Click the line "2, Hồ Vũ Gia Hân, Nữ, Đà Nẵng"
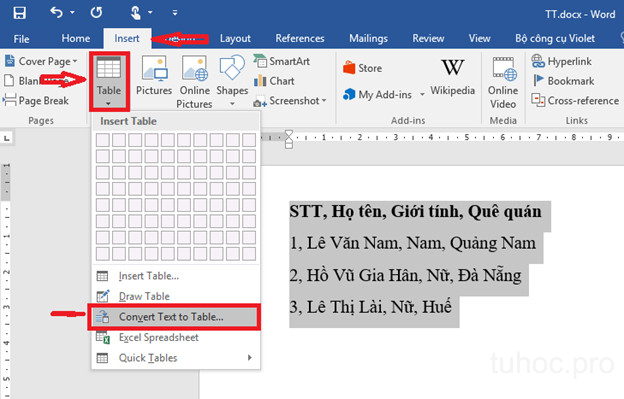 [x=406, y=275]
